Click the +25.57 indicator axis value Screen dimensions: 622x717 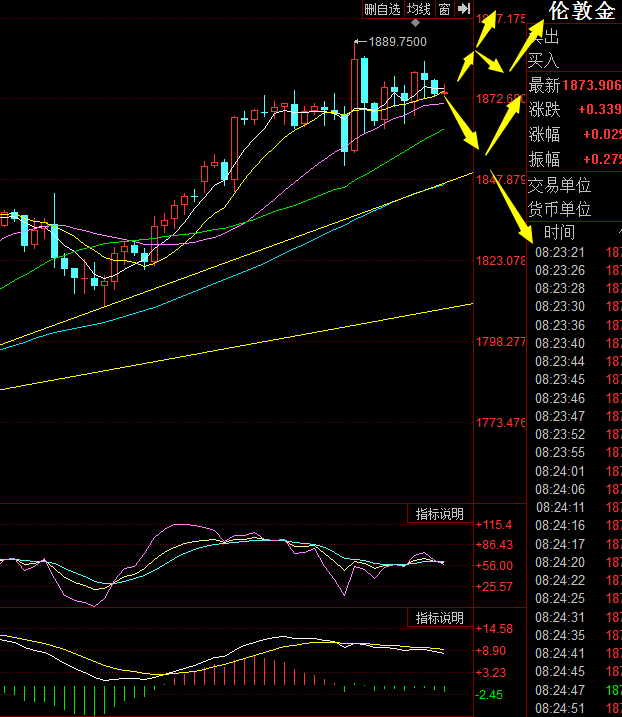click(494, 586)
